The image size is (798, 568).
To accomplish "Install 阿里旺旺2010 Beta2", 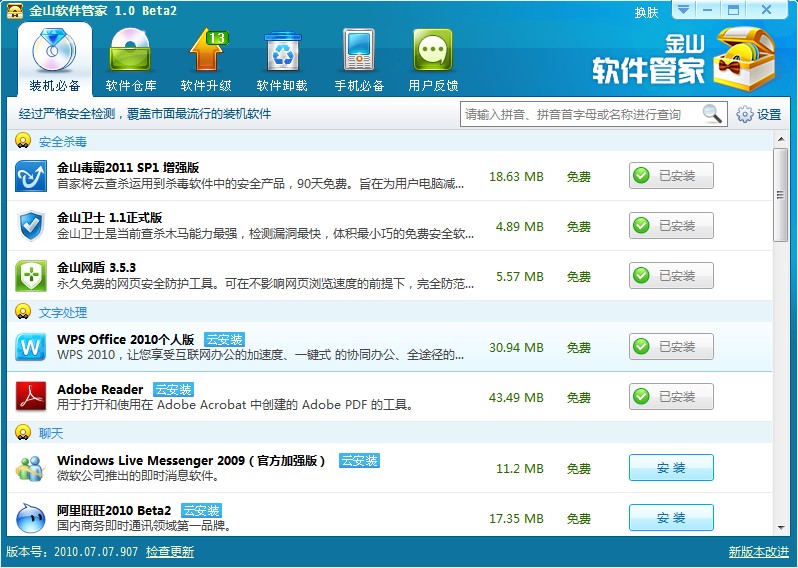I will (x=670, y=518).
